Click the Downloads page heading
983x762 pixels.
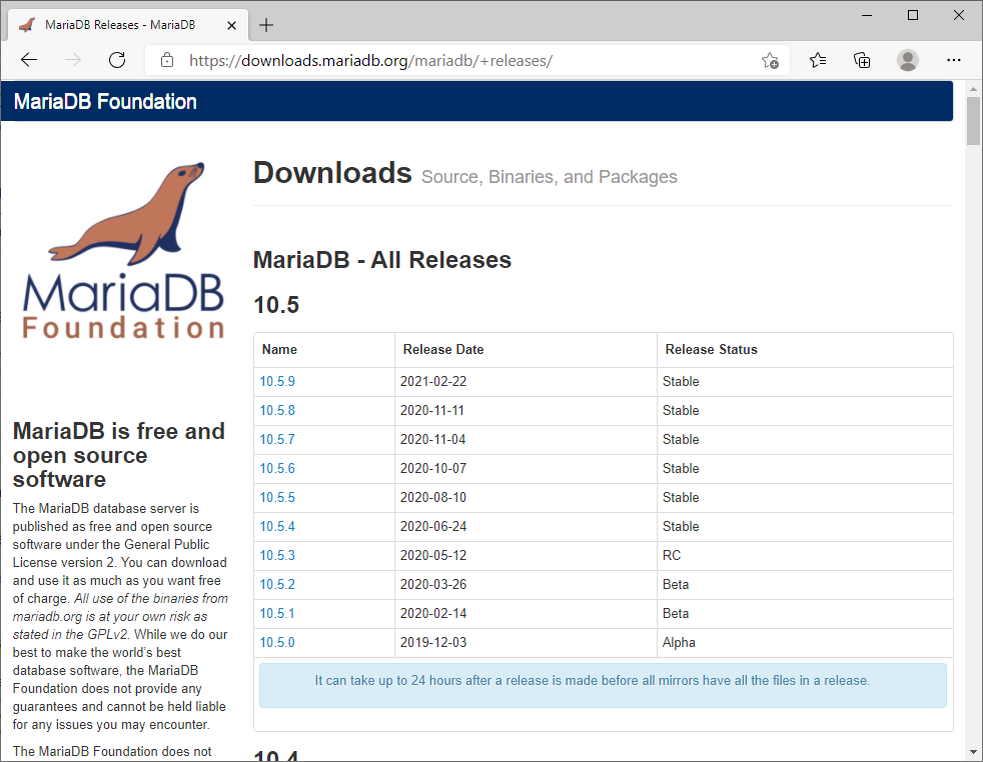click(332, 172)
